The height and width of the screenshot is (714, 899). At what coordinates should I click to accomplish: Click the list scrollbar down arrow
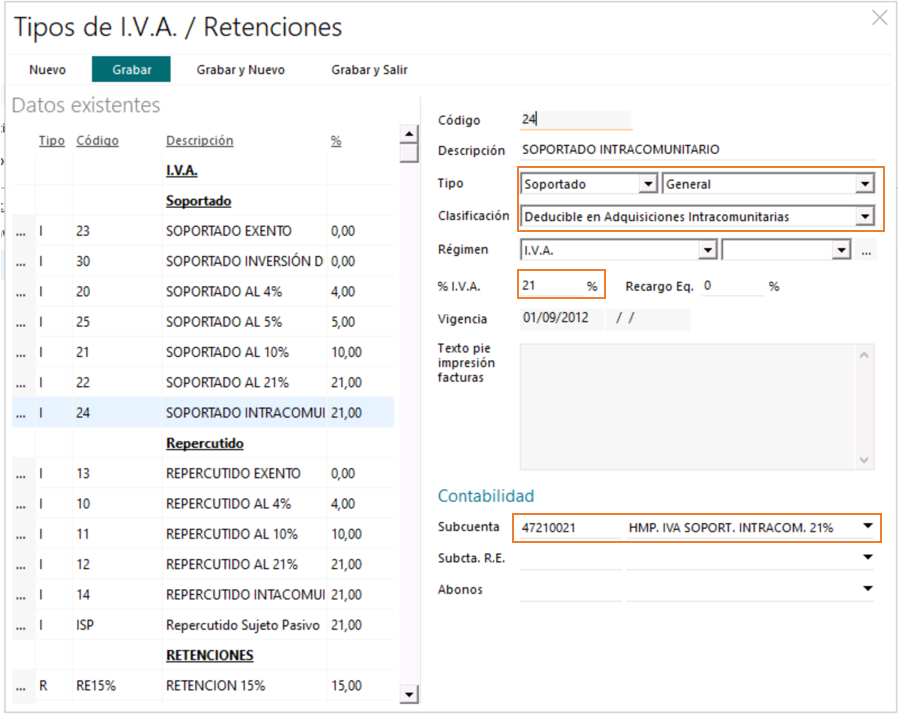click(409, 695)
